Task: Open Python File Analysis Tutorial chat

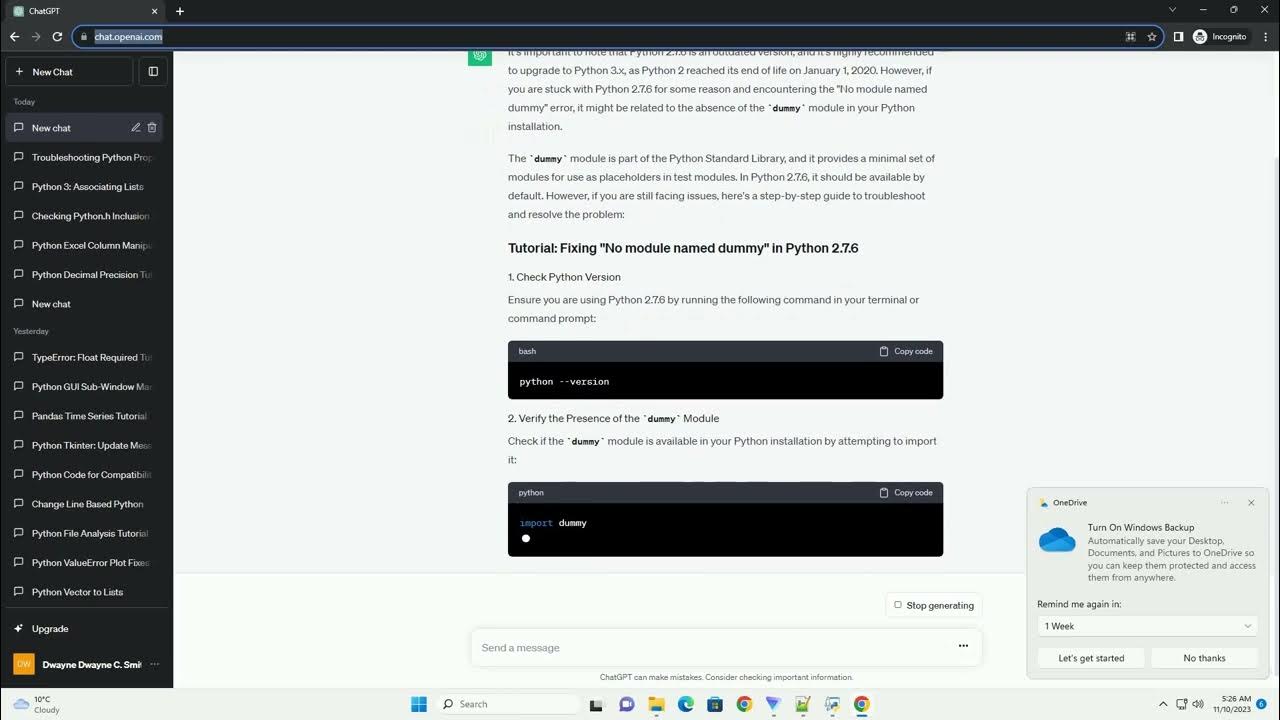Action: [84, 534]
